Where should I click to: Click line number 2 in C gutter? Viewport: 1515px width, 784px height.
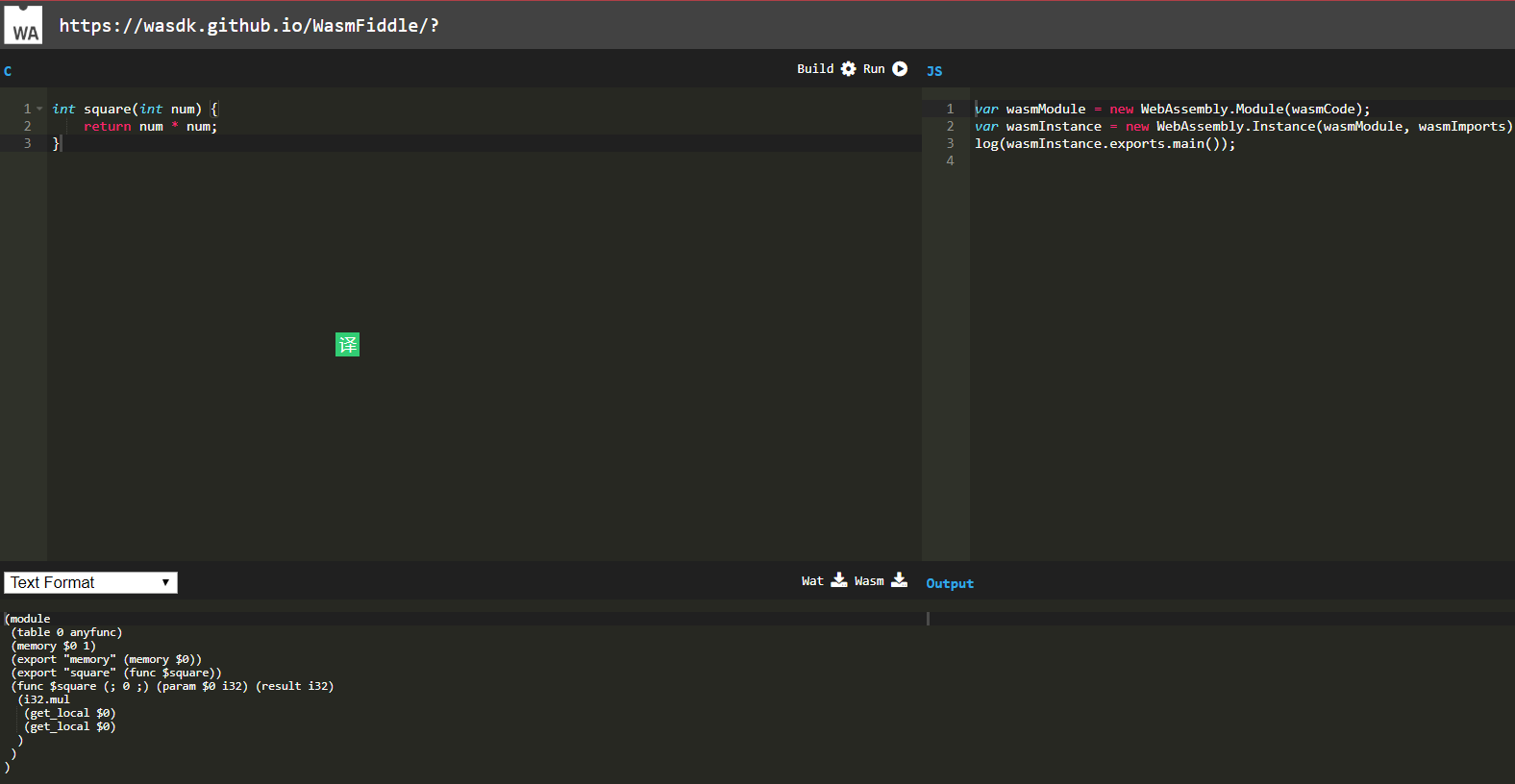[x=27, y=127]
